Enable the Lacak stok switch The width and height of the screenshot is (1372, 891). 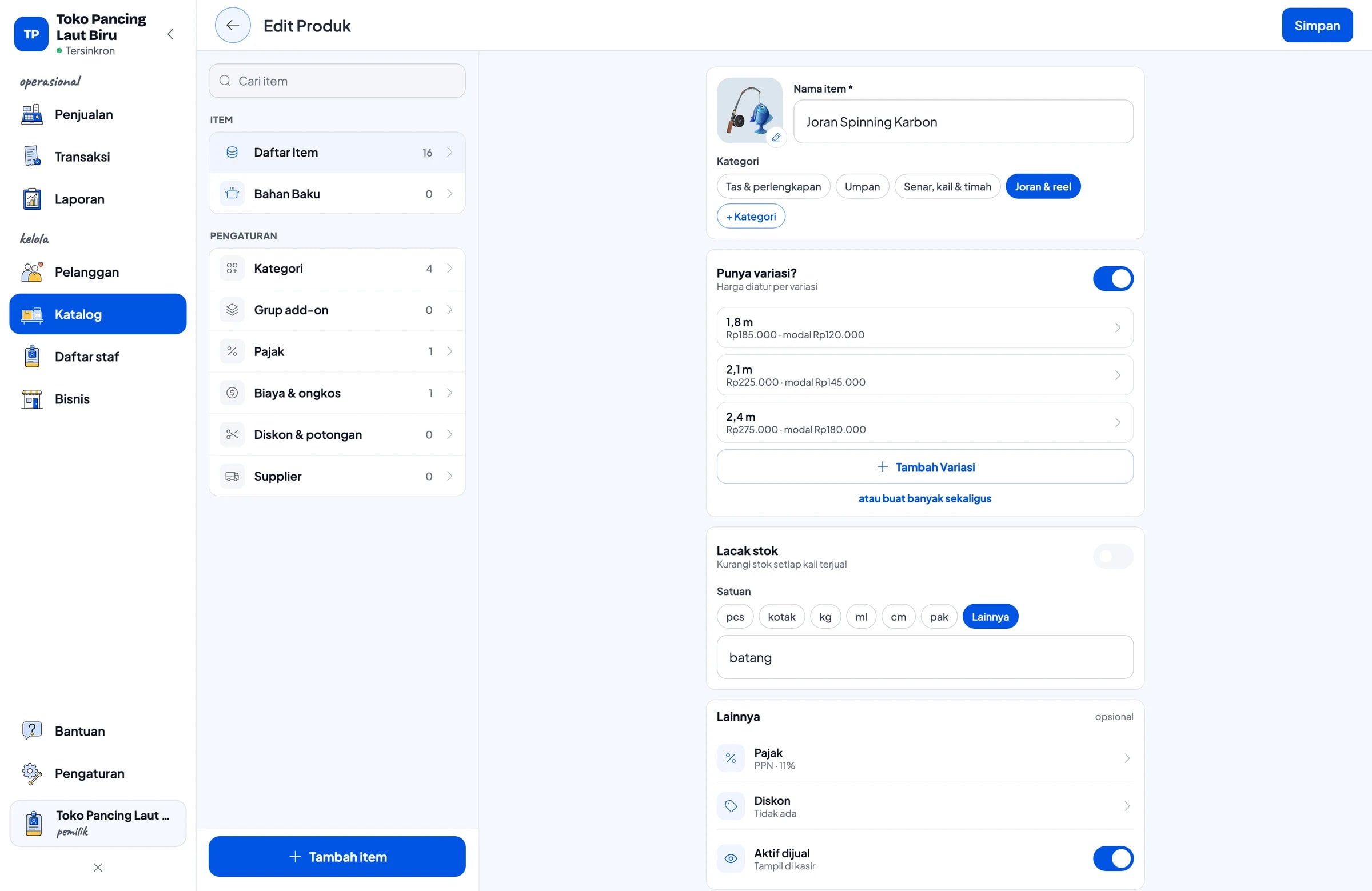pyautogui.click(x=1112, y=556)
